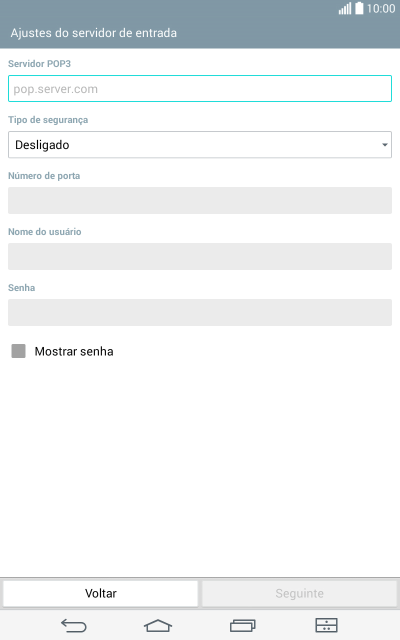Image resolution: width=400 pixels, height=640 pixels.
Task: Tap the rightmost navigation bar icon
Action: (x=326, y=625)
